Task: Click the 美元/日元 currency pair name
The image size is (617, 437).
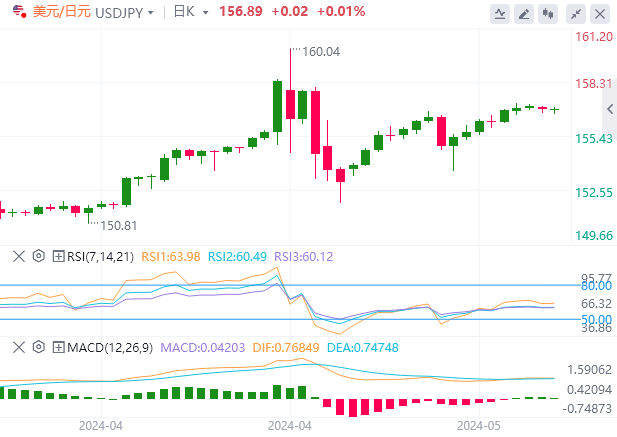Action: 62,12
